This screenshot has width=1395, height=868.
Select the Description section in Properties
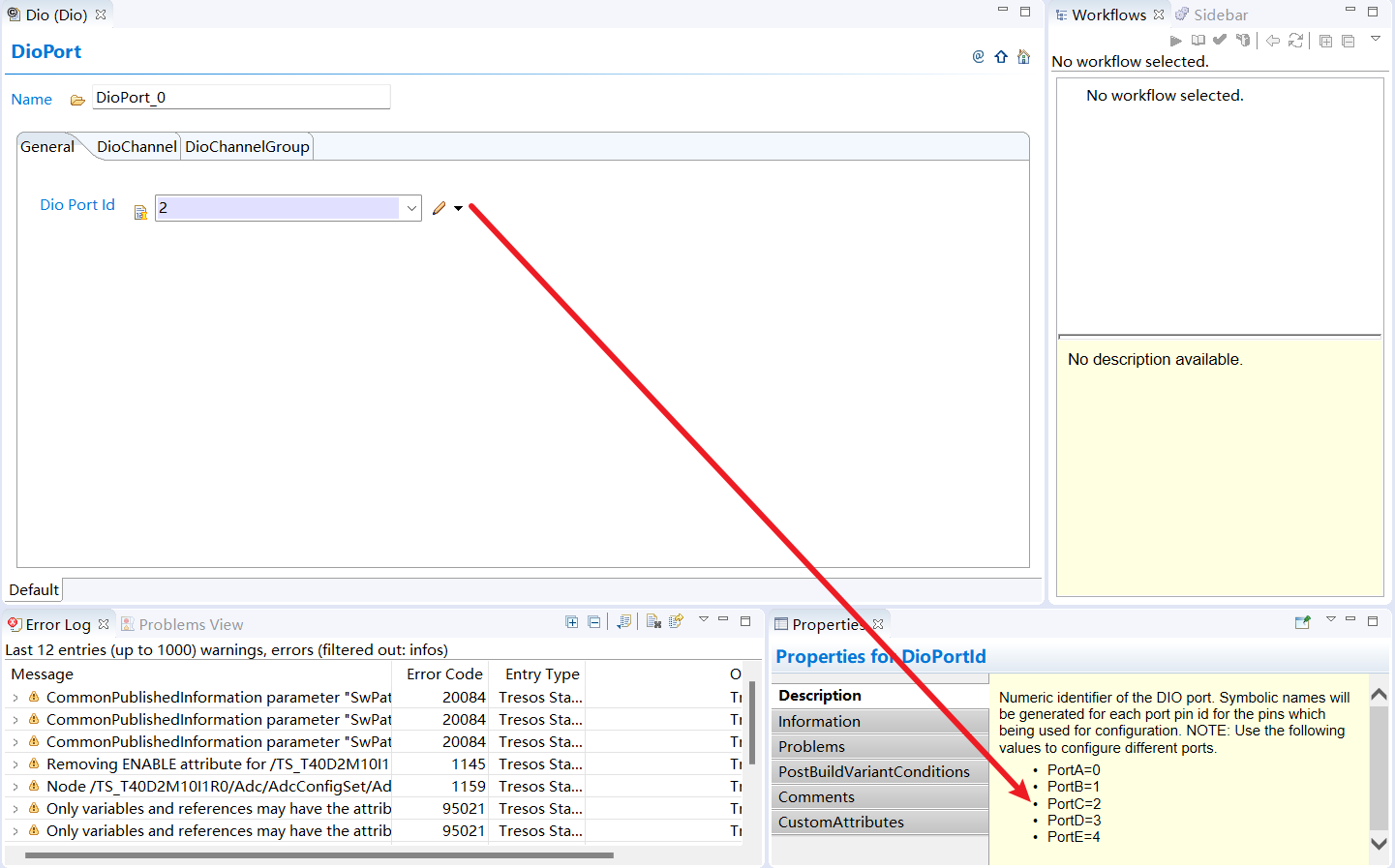(x=880, y=696)
